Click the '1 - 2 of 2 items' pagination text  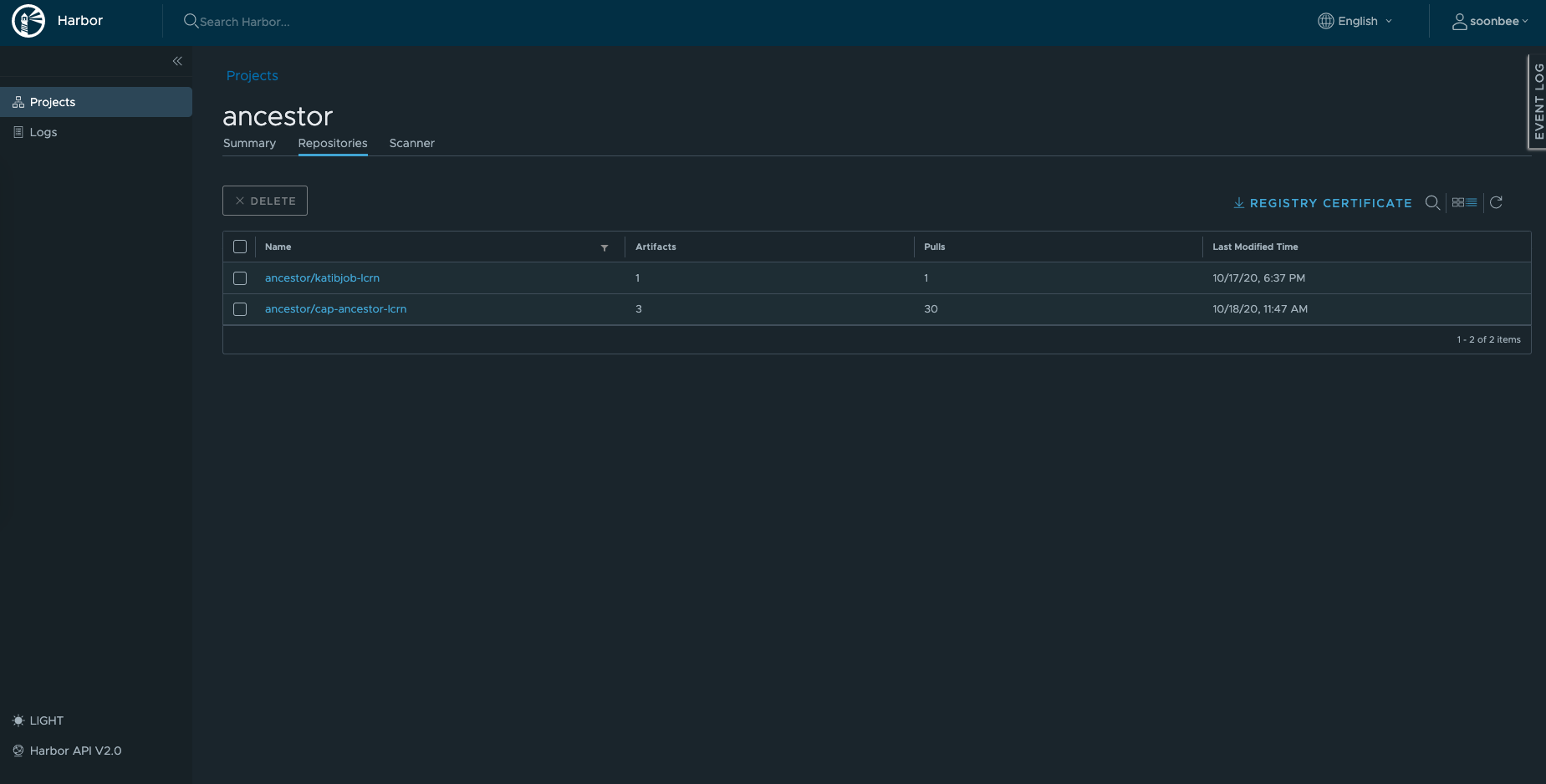tap(1488, 339)
